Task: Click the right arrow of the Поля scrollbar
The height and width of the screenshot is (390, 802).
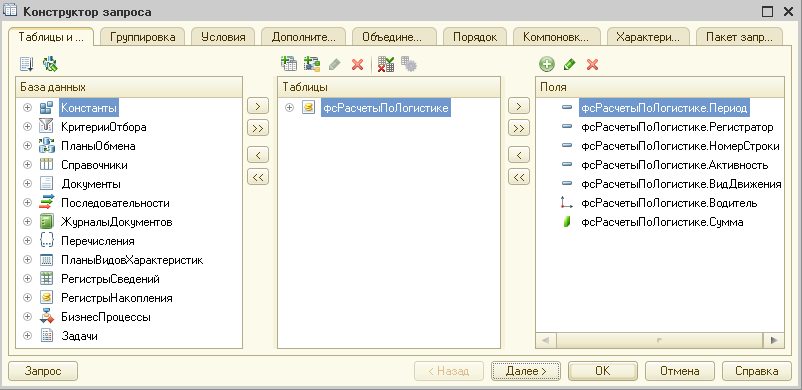Action: 773,340
